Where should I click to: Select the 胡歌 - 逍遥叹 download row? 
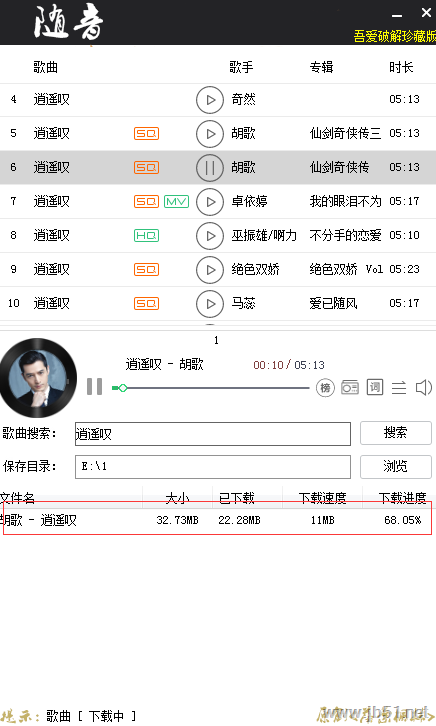point(218,520)
